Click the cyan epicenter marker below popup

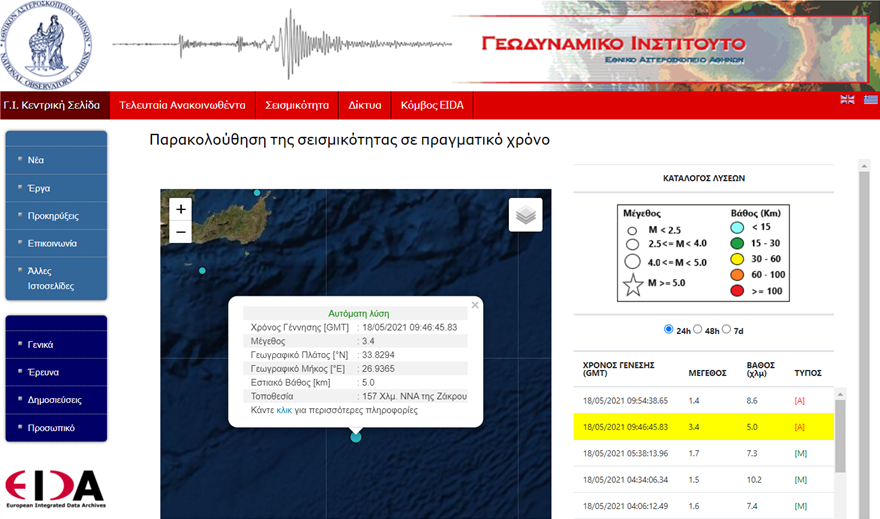coord(356,436)
